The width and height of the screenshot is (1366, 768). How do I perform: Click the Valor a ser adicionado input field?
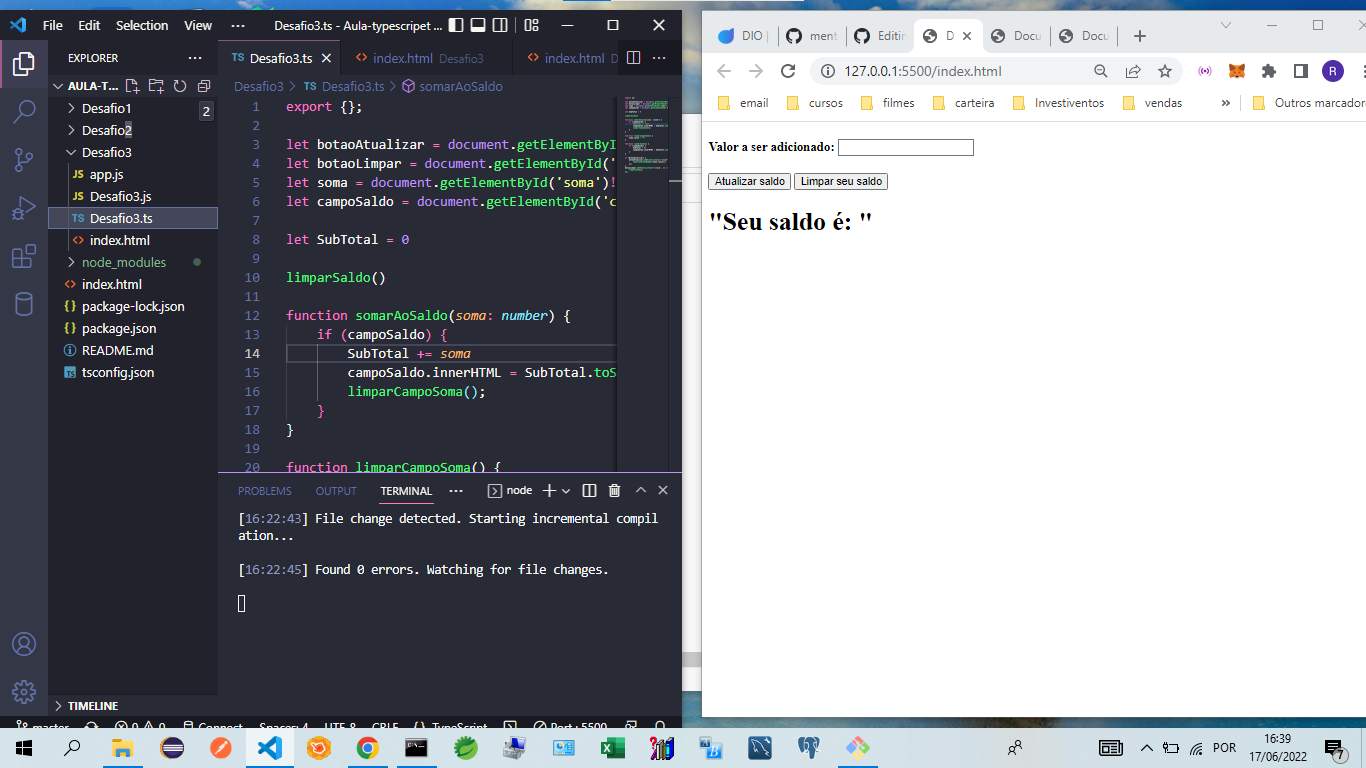pos(904,147)
